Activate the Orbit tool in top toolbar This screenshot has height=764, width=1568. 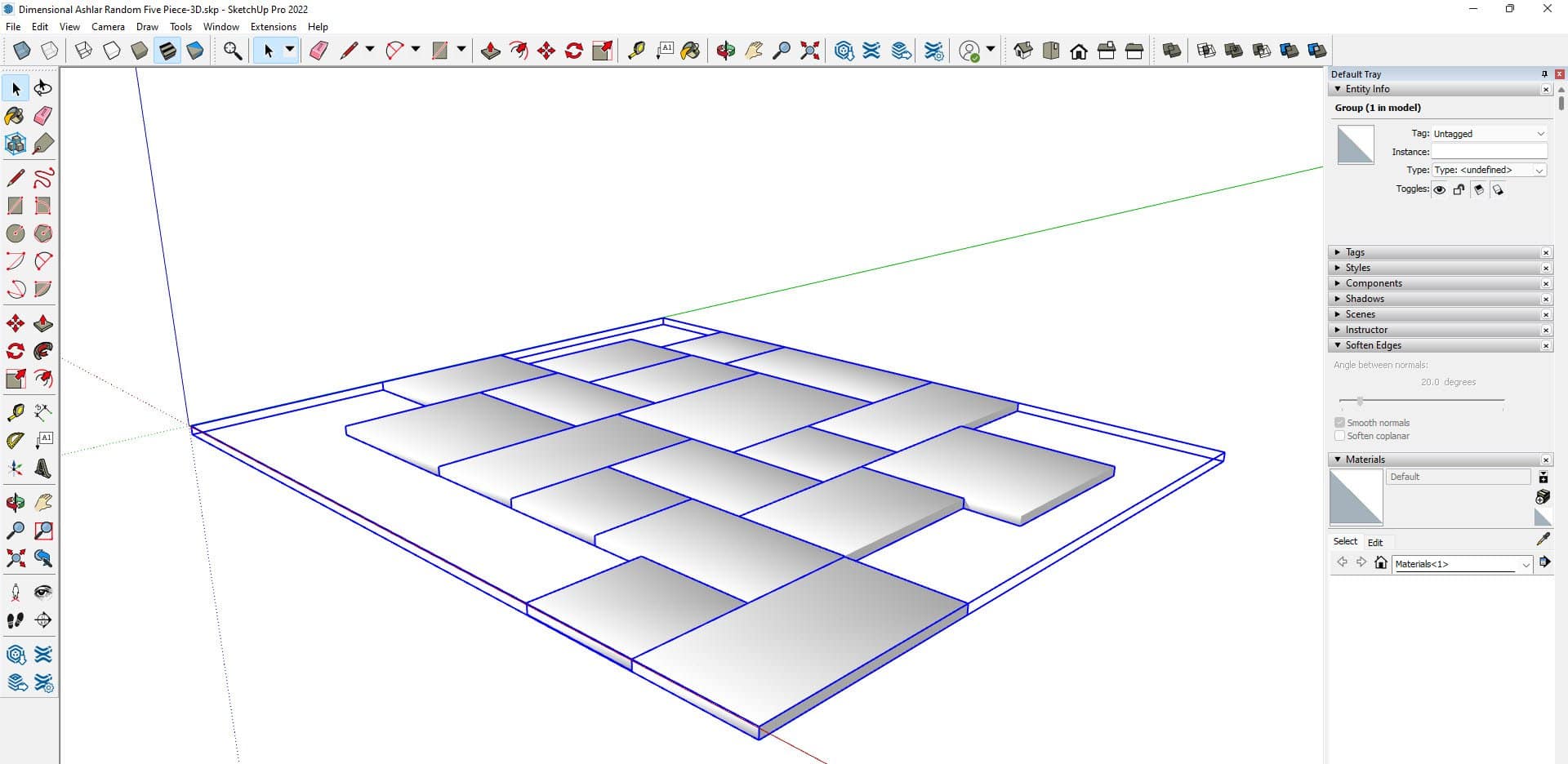point(725,51)
